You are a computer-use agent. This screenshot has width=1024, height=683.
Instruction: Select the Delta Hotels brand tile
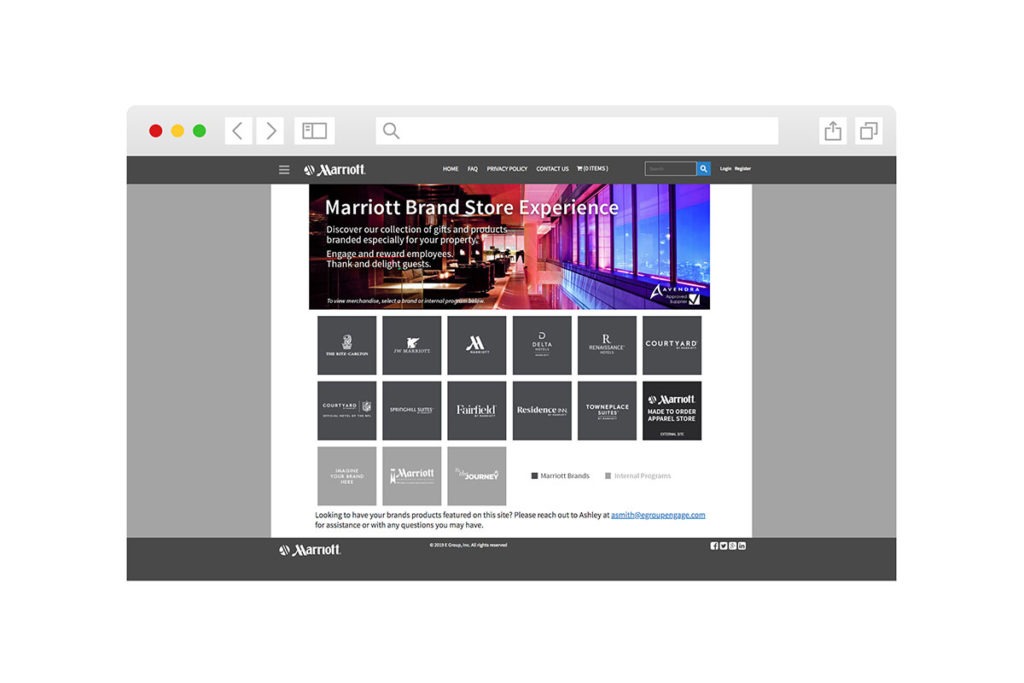542,345
